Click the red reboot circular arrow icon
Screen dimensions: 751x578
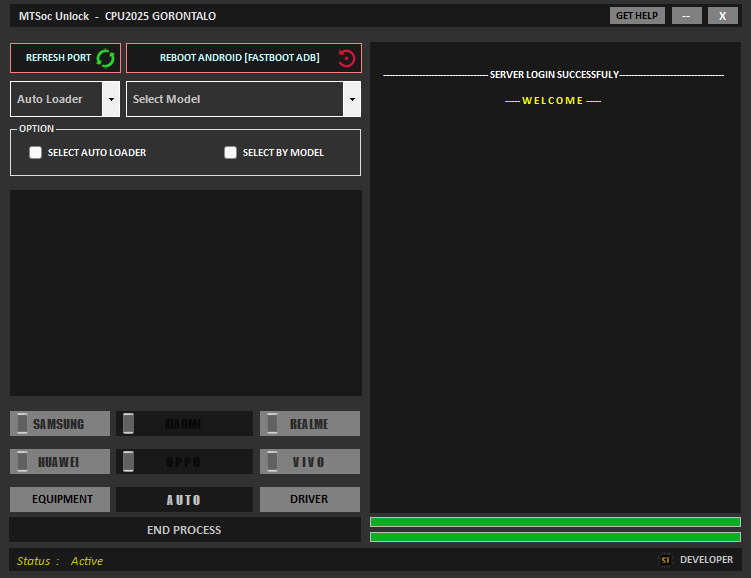347,58
